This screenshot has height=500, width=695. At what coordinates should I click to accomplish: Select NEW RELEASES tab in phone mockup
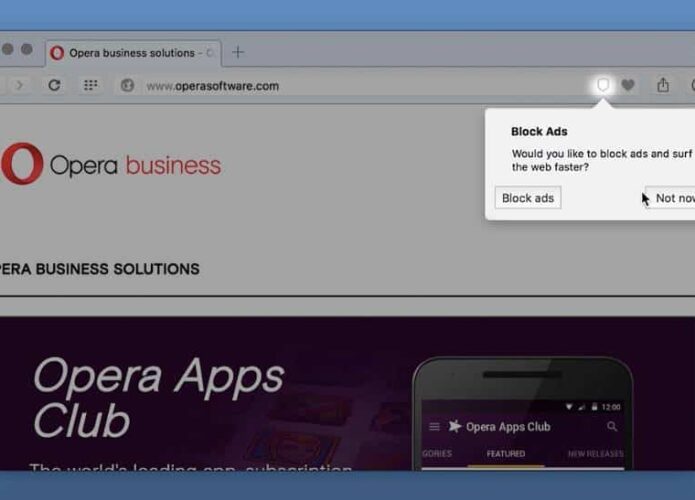pyautogui.click(x=595, y=453)
